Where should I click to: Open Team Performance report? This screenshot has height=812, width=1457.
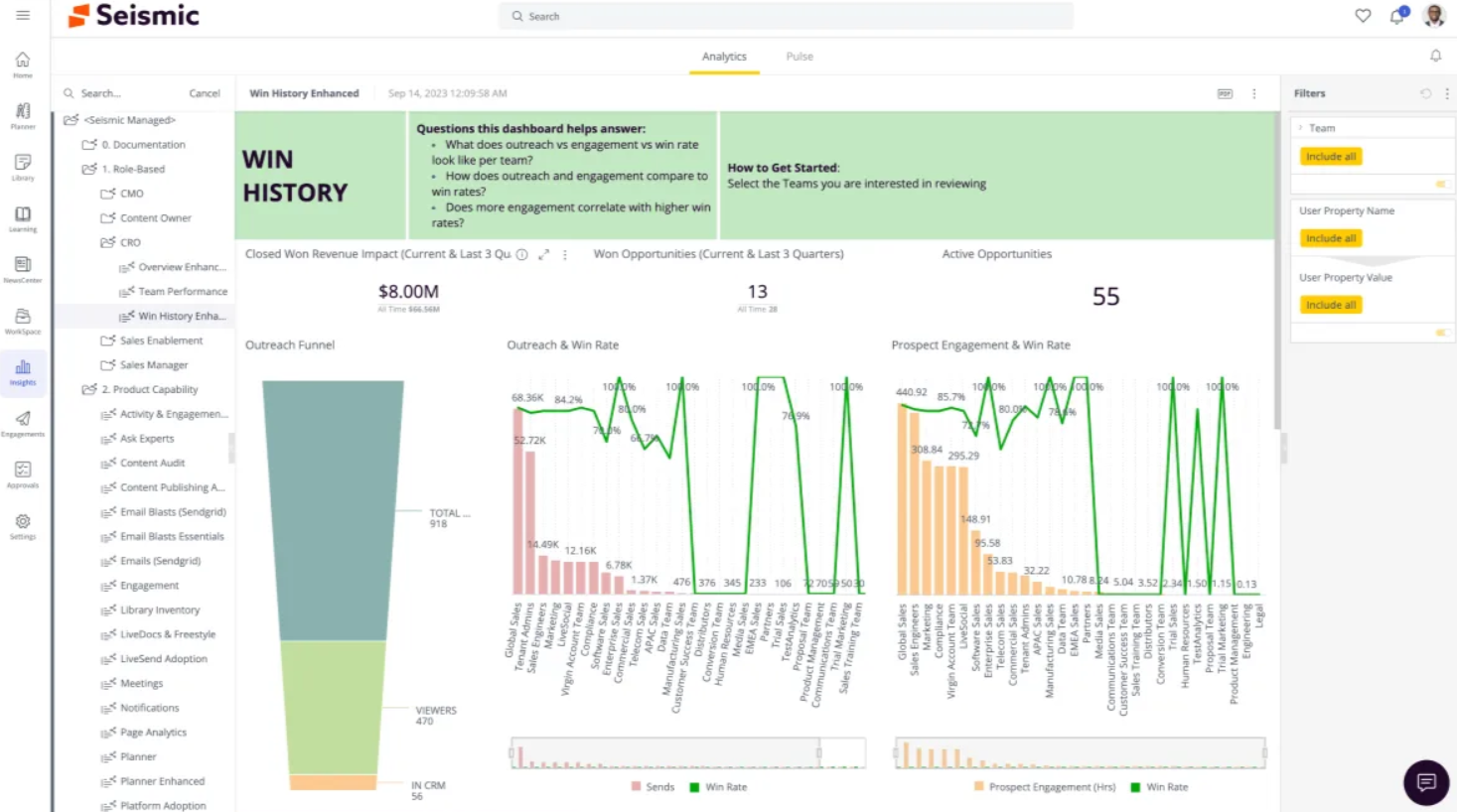pyautogui.click(x=174, y=292)
